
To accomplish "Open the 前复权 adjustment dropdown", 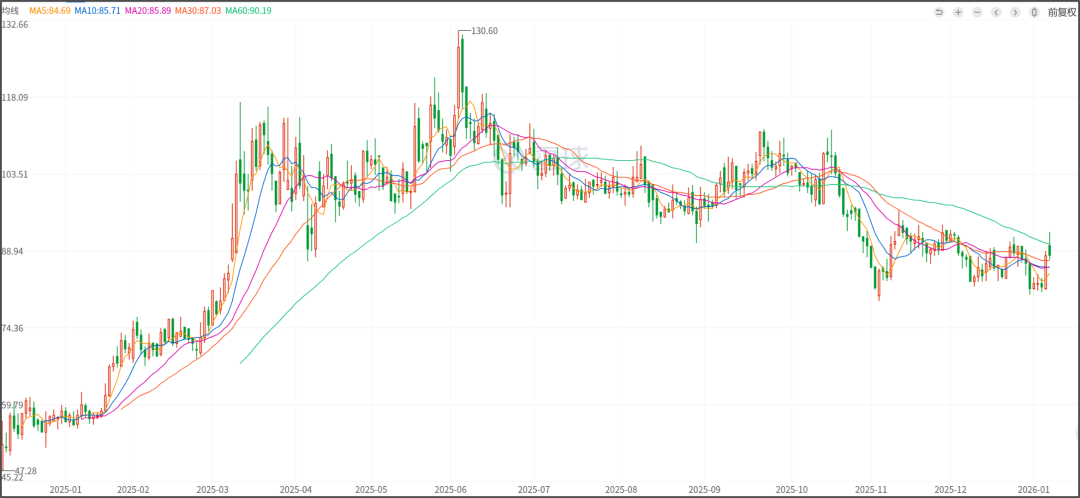I will point(1062,12).
